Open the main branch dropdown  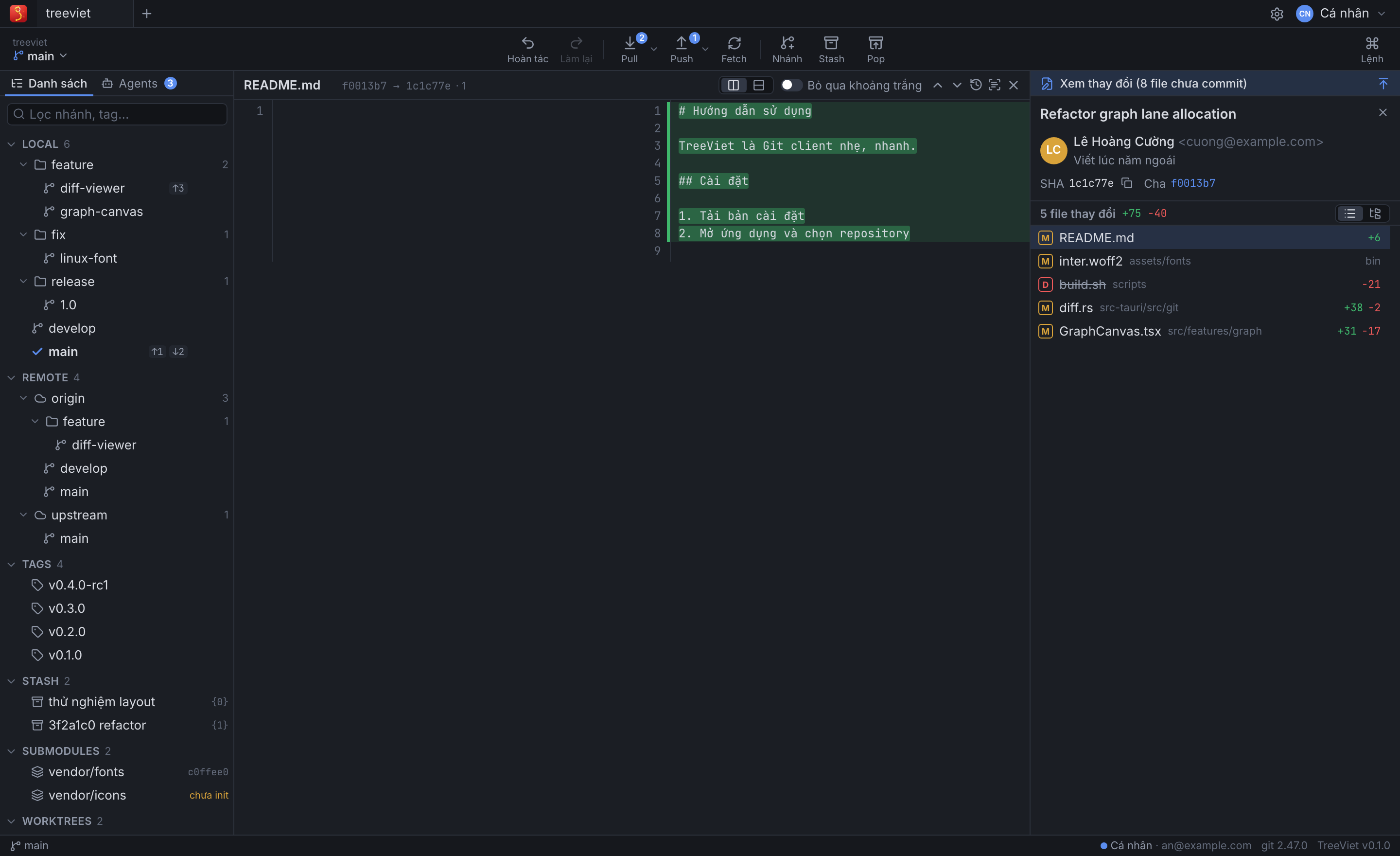(40, 56)
